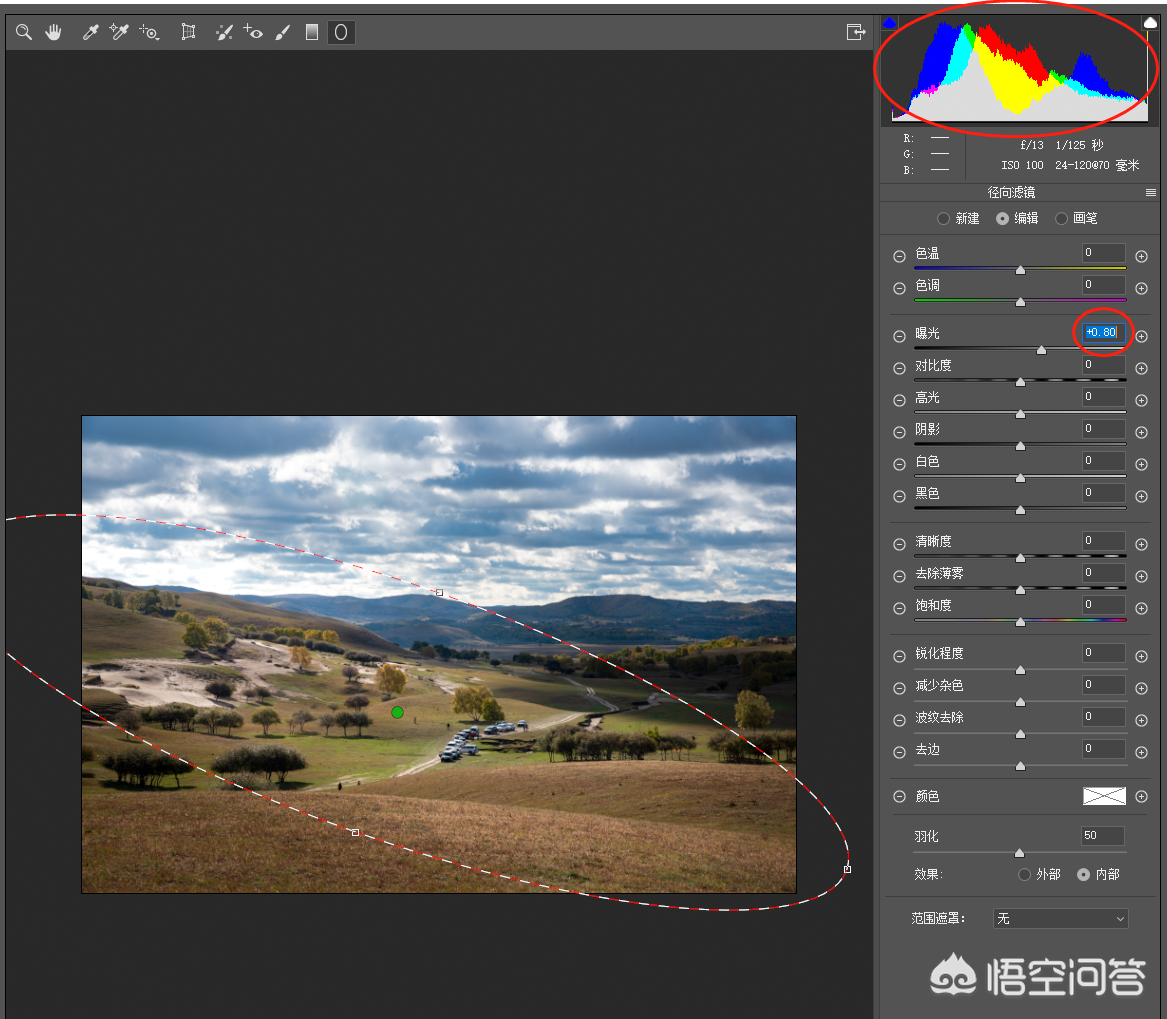Click the 曝光 value field
The width and height of the screenshot is (1167, 1019).
tap(1103, 332)
